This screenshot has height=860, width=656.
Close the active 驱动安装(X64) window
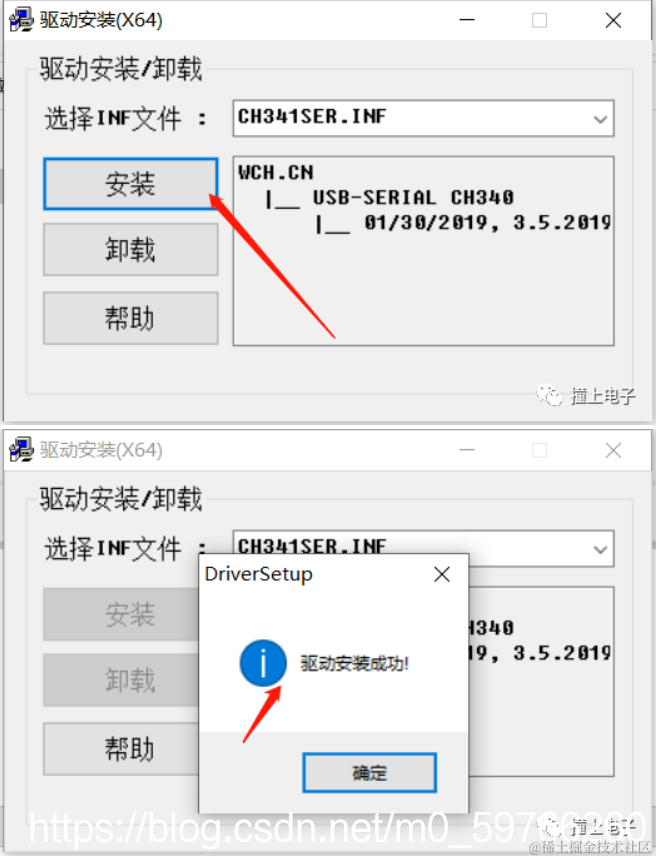tap(613, 20)
